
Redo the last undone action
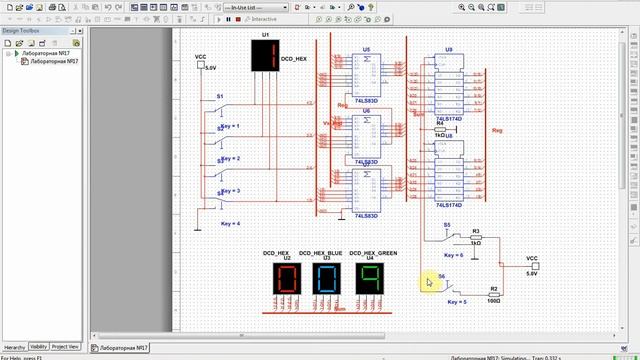click(x=118, y=7)
